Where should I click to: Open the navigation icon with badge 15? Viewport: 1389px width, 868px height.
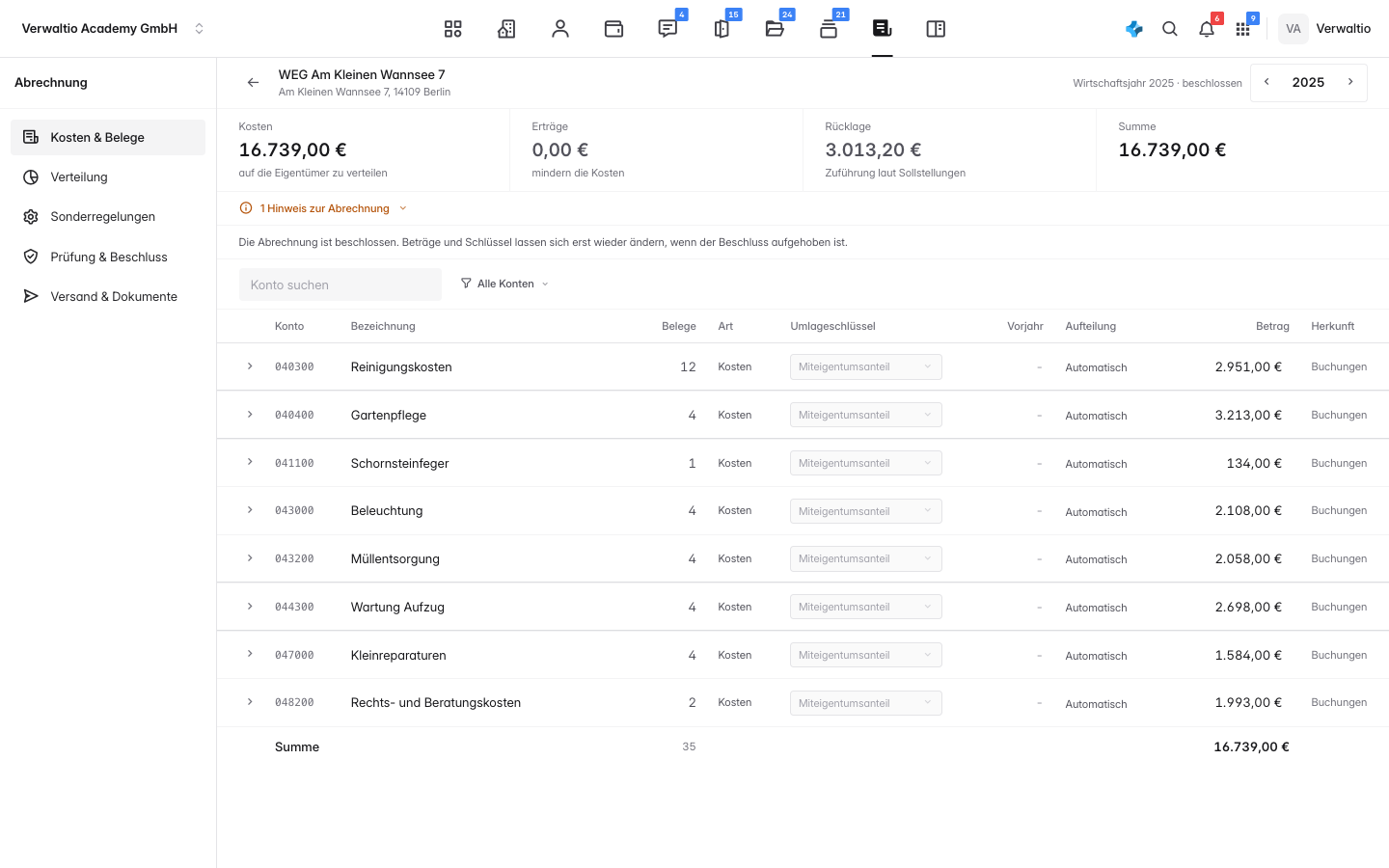coord(722,29)
